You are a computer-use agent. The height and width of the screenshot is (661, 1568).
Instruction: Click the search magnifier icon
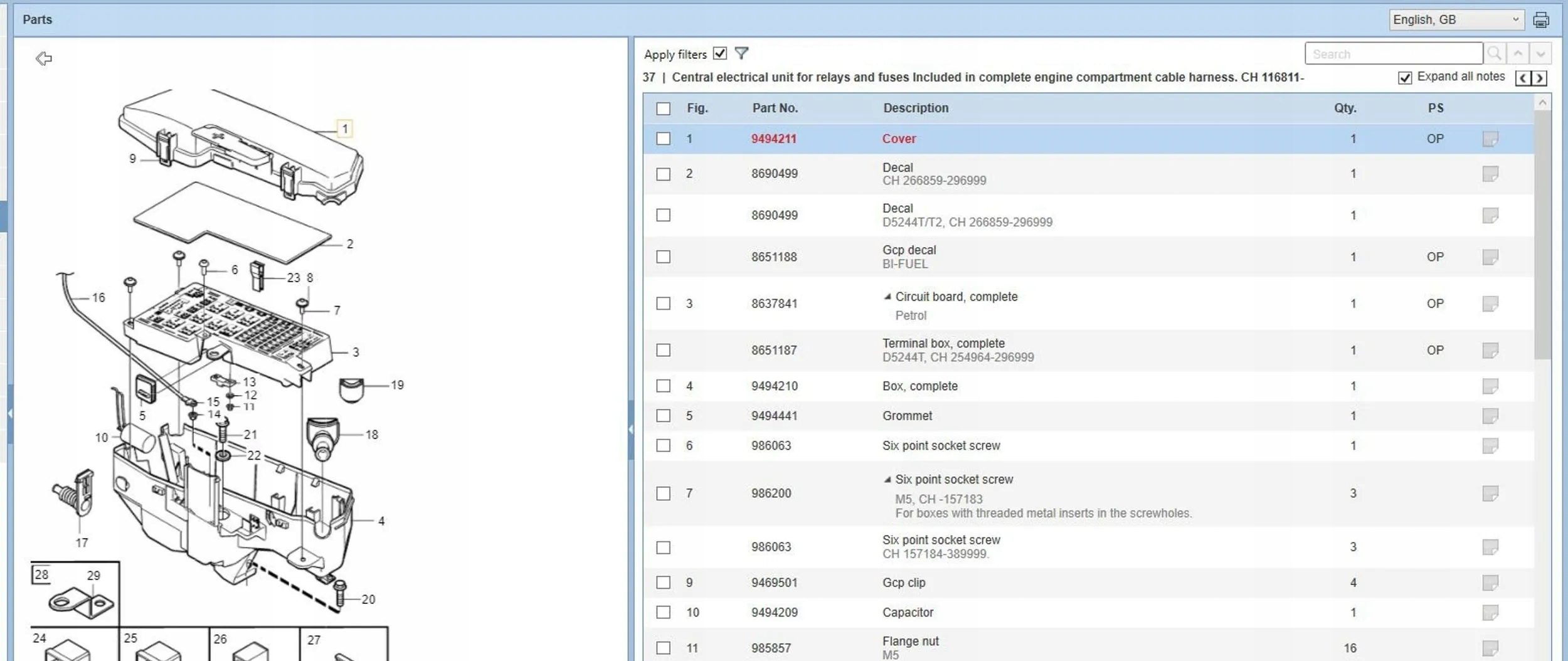tap(1494, 54)
